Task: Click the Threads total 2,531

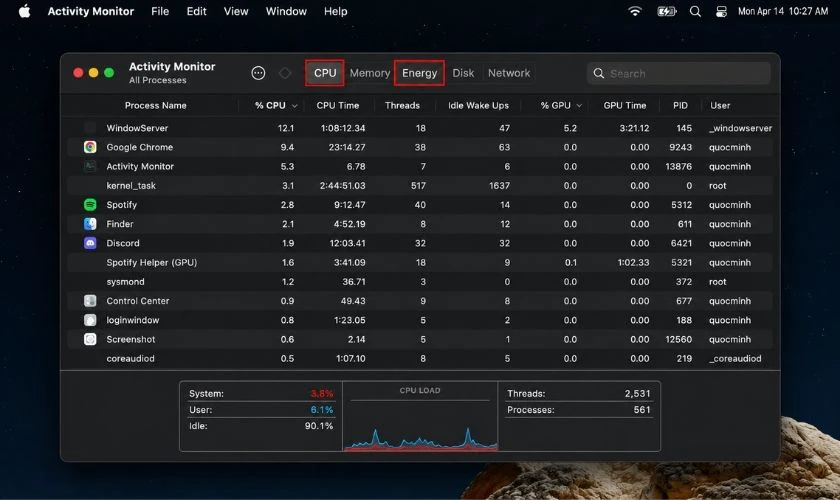Action: pyautogui.click(x=637, y=393)
